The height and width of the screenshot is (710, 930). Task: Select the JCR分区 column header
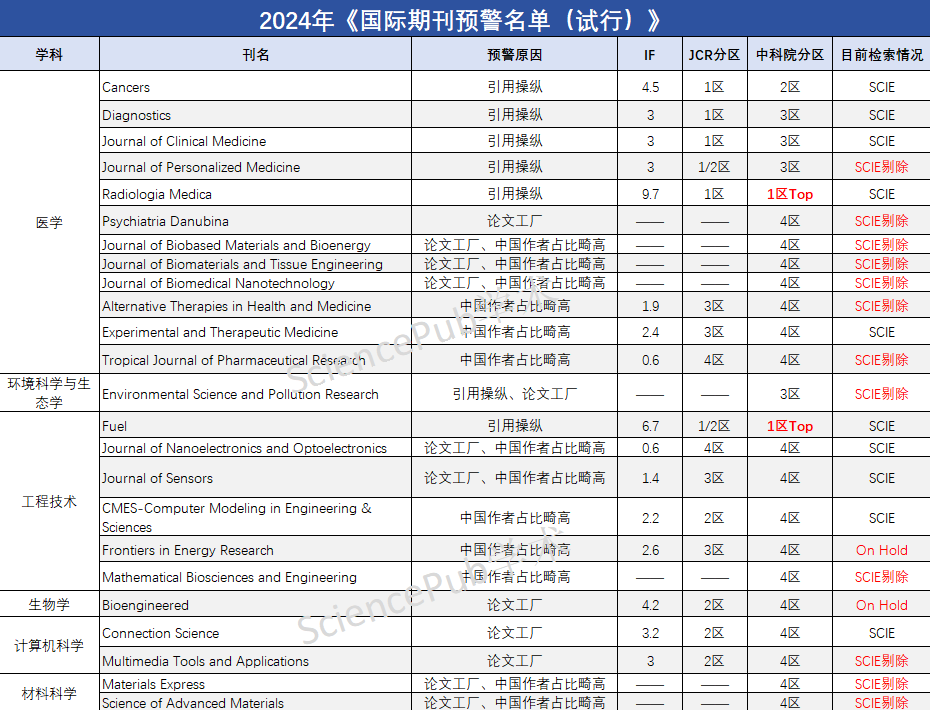[714, 55]
